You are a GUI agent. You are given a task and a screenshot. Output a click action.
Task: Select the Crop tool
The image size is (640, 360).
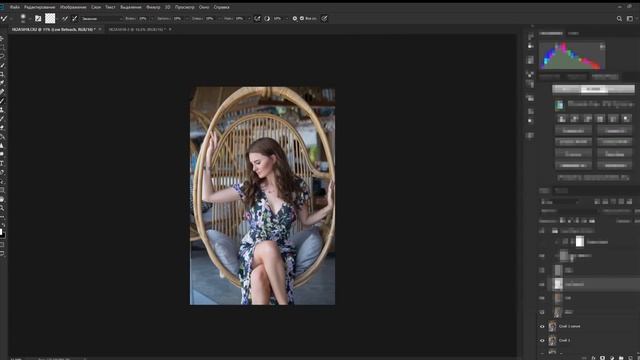2,74
